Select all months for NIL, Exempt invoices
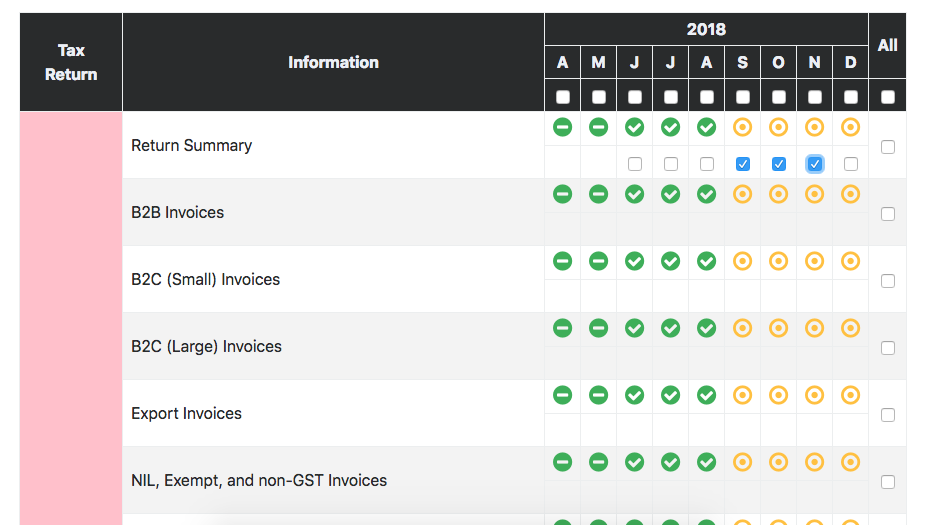The image size is (925, 525). (888, 482)
